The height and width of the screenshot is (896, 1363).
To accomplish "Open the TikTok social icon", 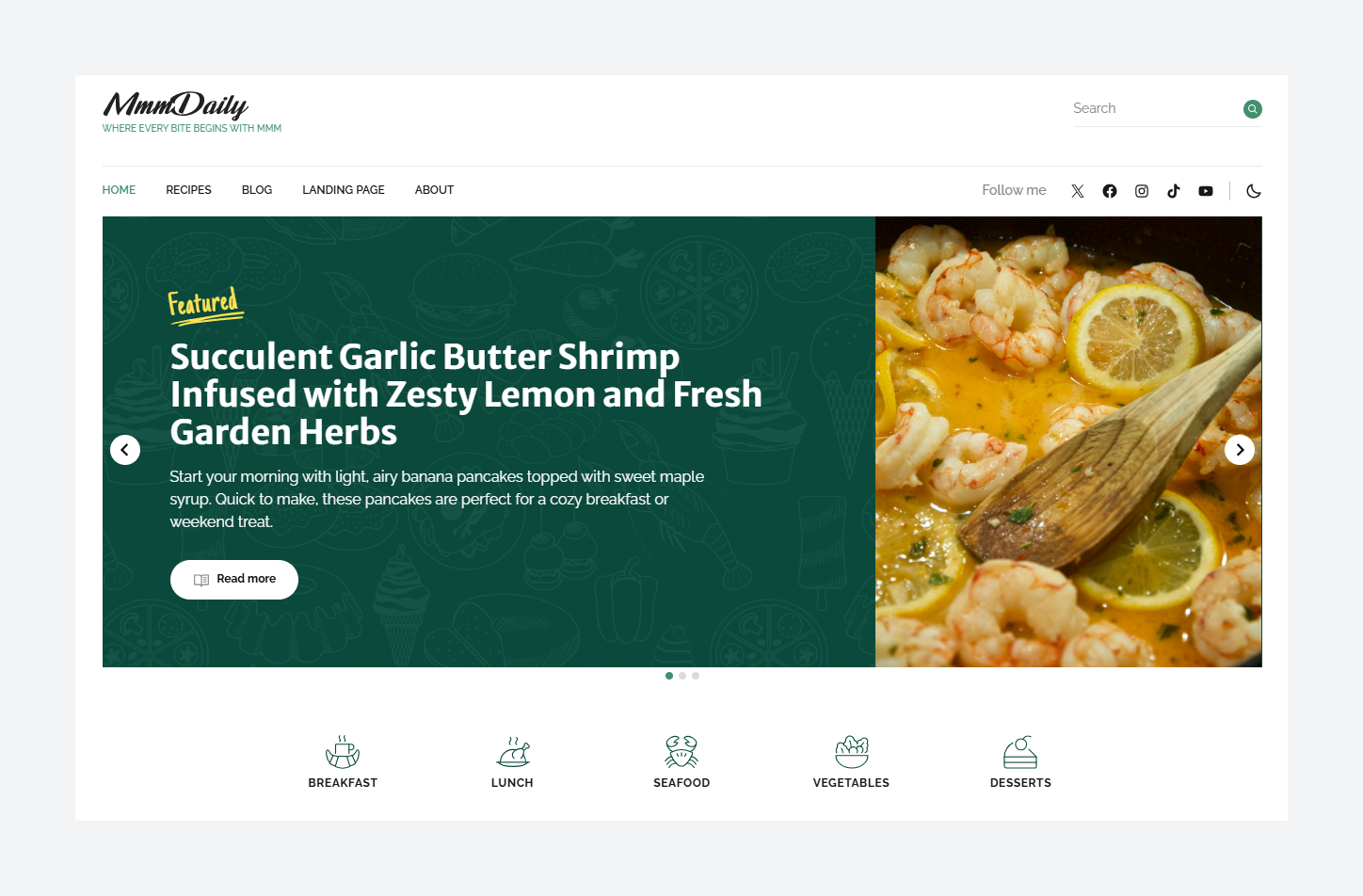I will click(1174, 191).
